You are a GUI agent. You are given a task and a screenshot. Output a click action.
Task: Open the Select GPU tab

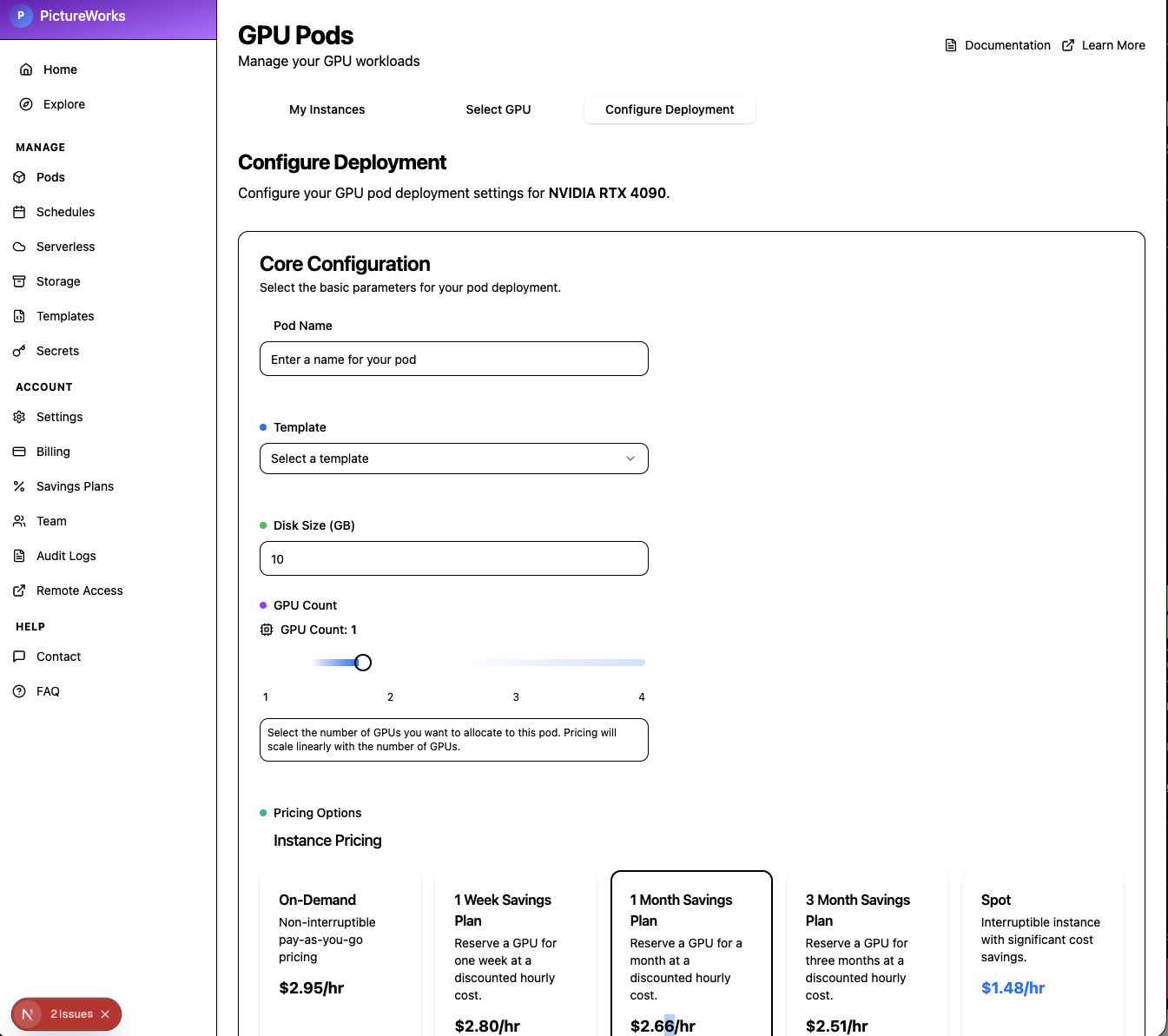coord(498,109)
